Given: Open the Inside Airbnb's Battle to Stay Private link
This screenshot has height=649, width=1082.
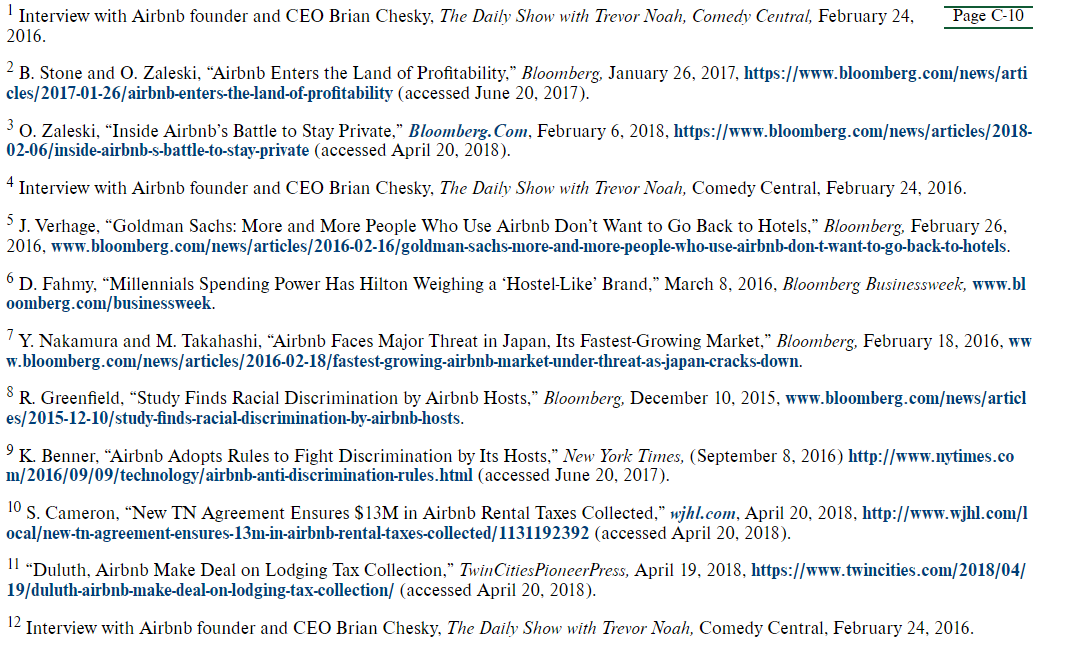Looking at the screenshot, I should (x=158, y=150).
